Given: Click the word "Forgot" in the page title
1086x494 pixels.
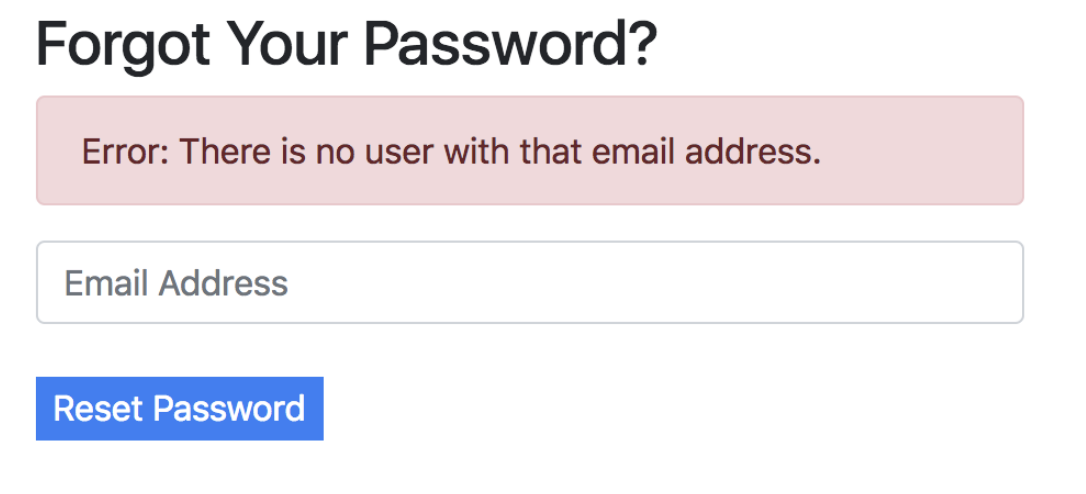Looking at the screenshot, I should [x=123, y=45].
